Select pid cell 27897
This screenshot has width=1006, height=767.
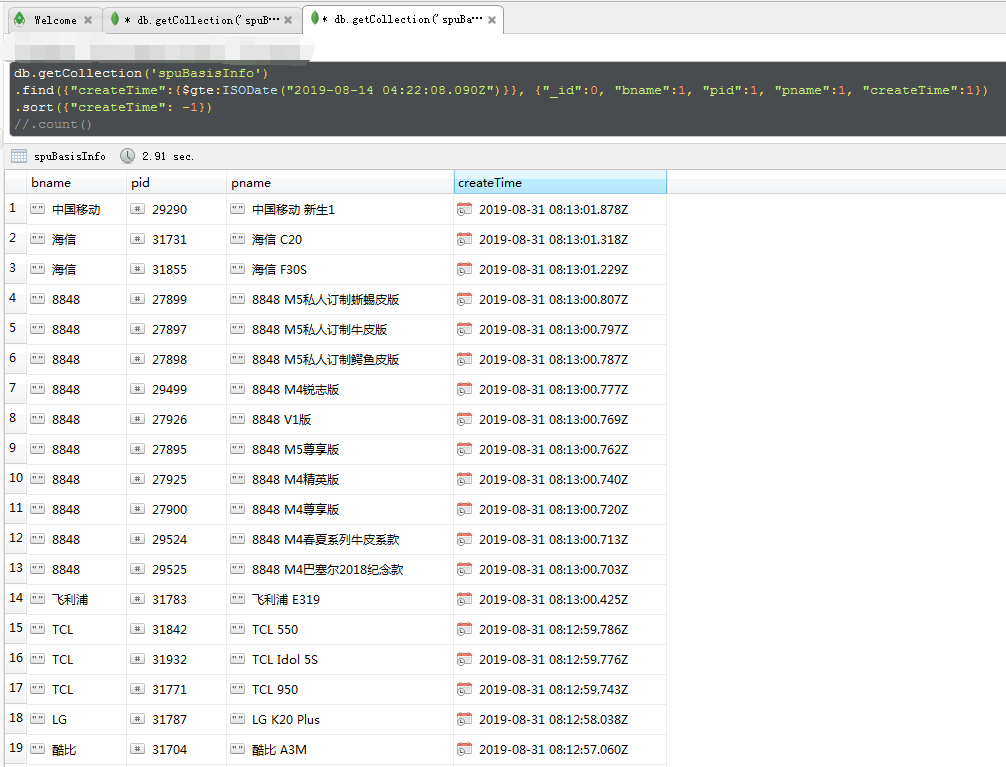click(x=176, y=329)
